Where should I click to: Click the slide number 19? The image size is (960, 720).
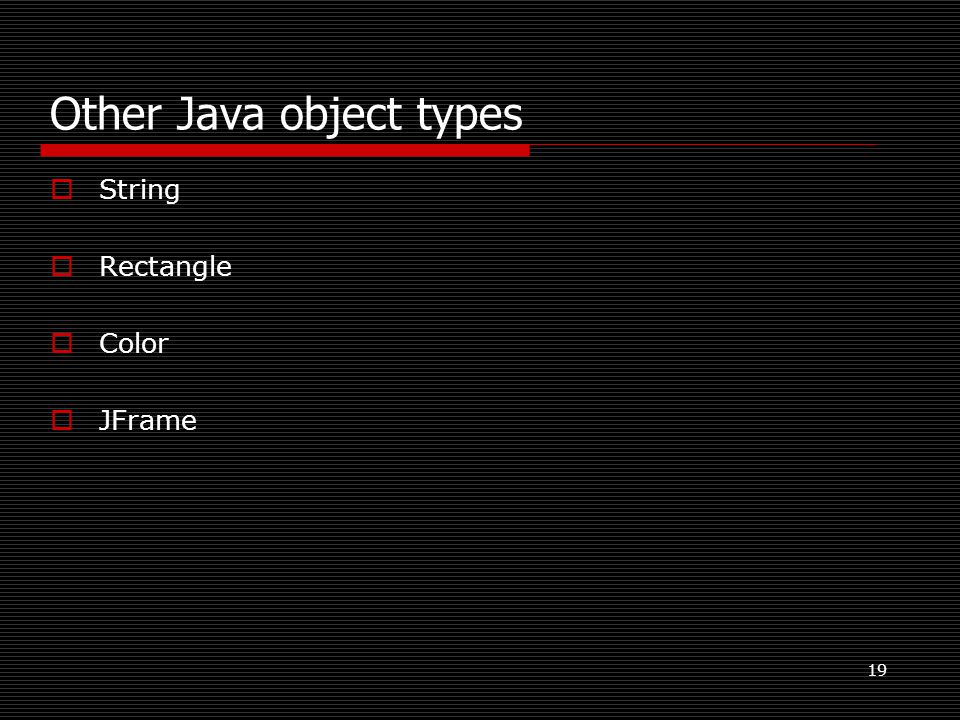[x=877, y=670]
